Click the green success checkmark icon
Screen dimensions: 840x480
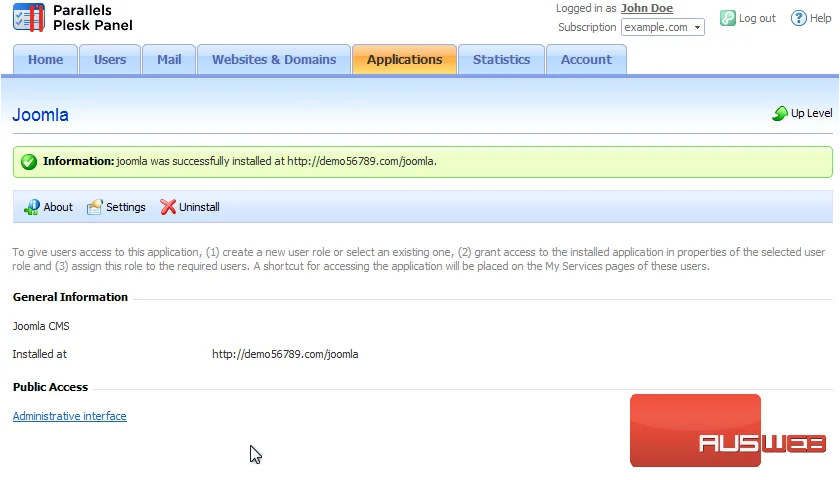point(28,161)
